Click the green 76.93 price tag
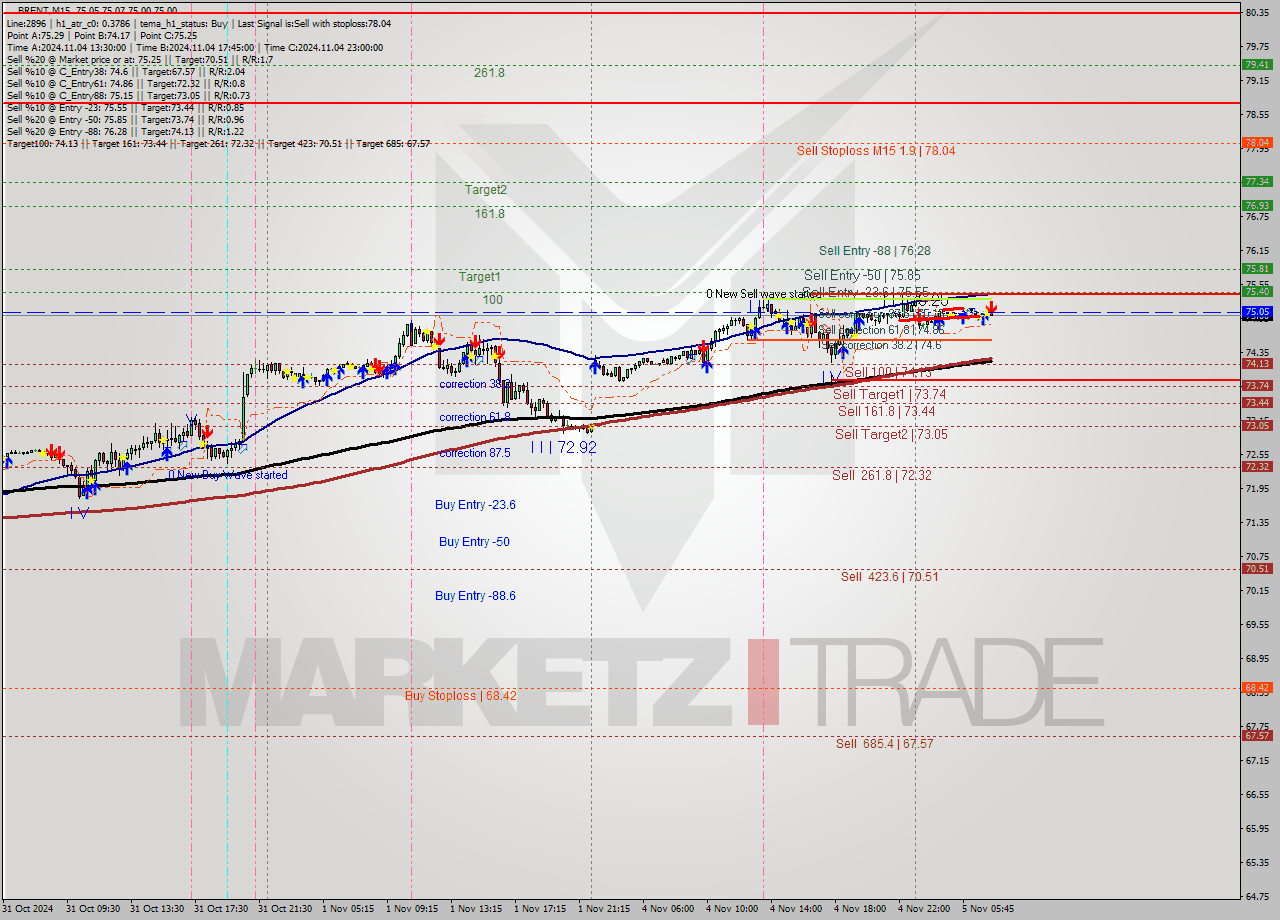The height and width of the screenshot is (920, 1280). (x=1257, y=205)
